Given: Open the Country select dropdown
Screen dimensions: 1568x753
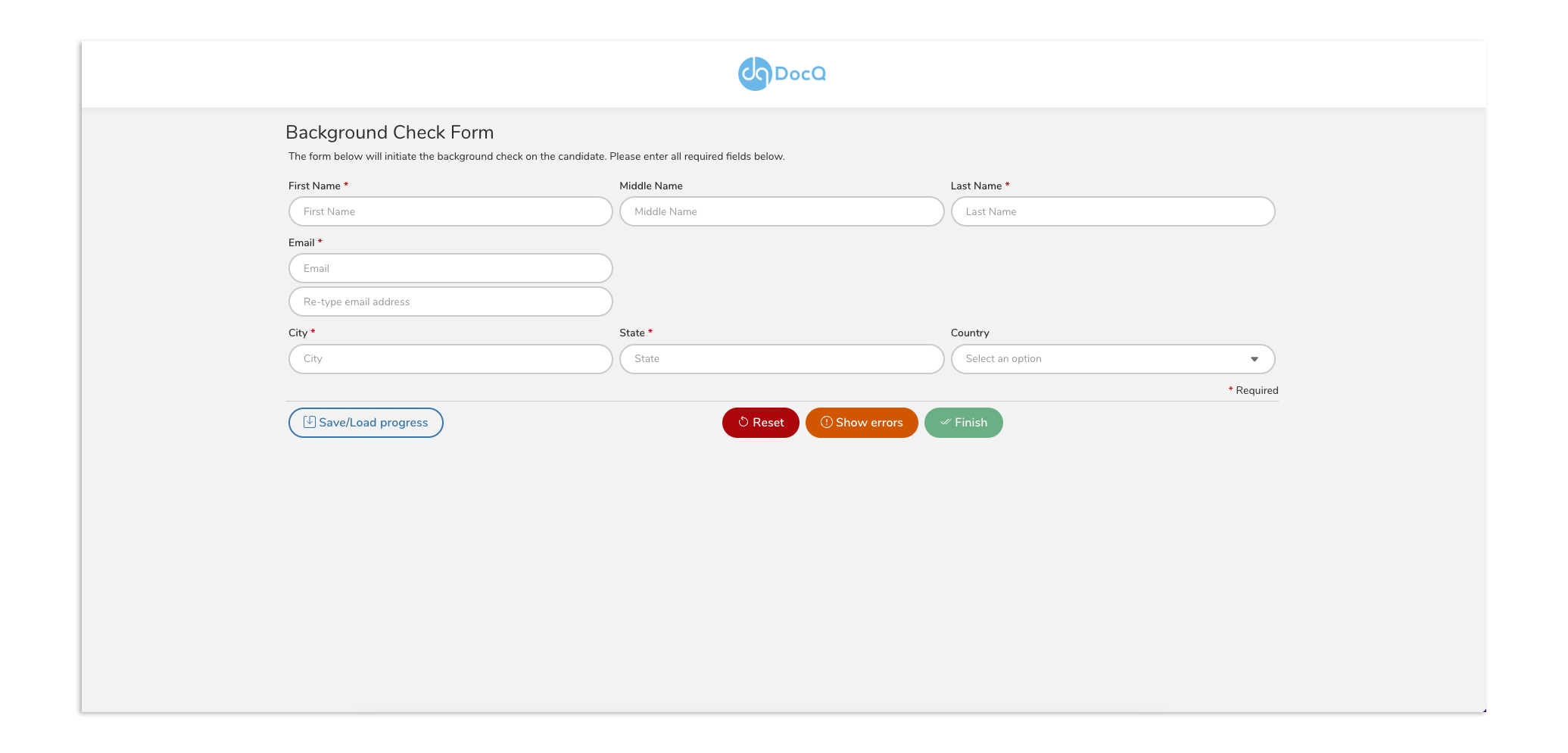Looking at the screenshot, I should [x=1113, y=359].
